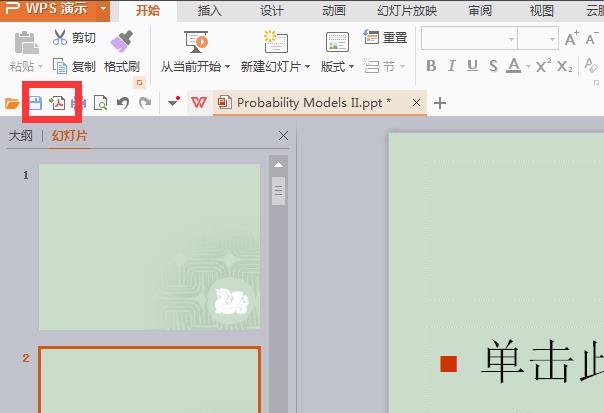This screenshot has height=413, width=604.
Task: Switch to the Outline pane tab
Action: tap(21, 136)
